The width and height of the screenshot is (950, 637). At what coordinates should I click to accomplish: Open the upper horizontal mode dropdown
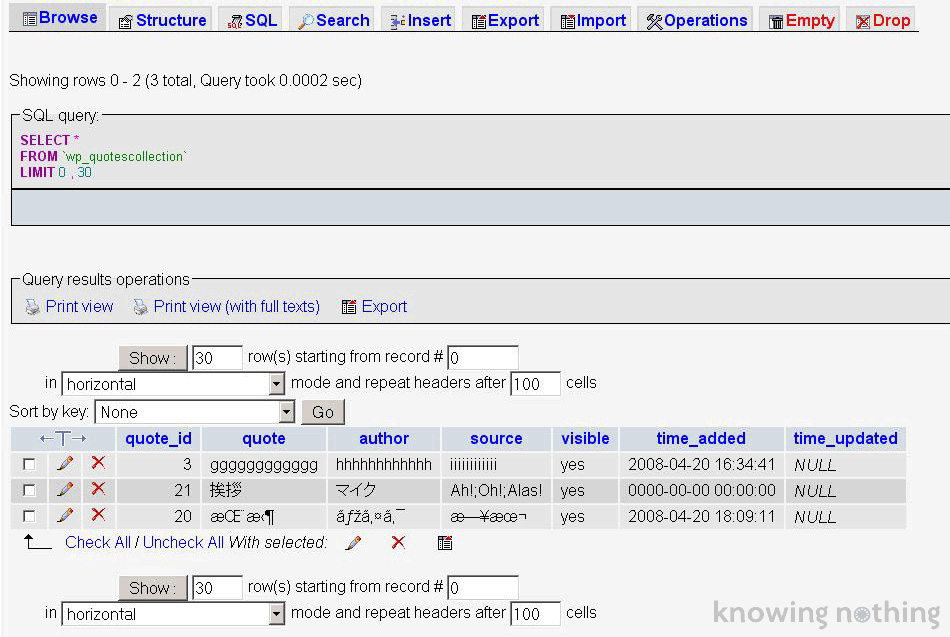coord(173,384)
